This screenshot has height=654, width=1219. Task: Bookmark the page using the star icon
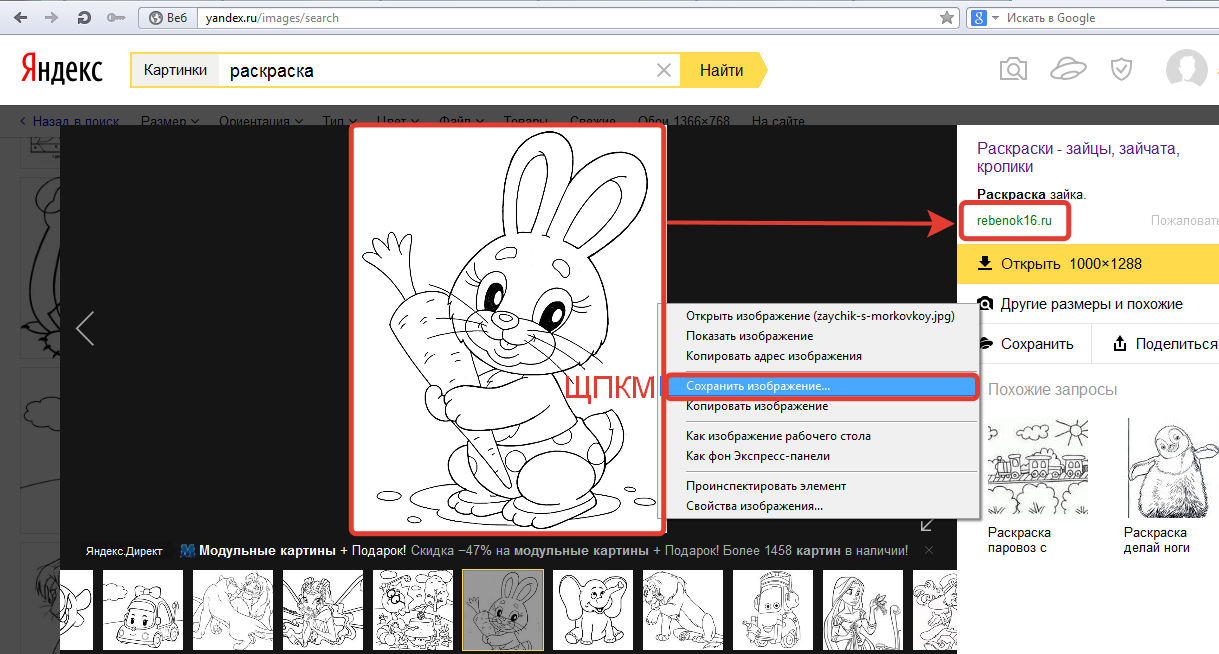tap(946, 18)
